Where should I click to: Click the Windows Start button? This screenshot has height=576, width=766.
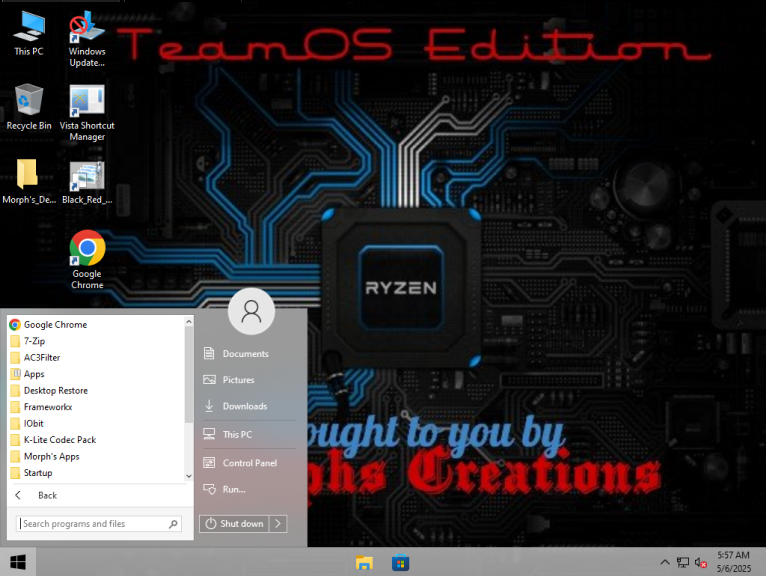click(18, 562)
